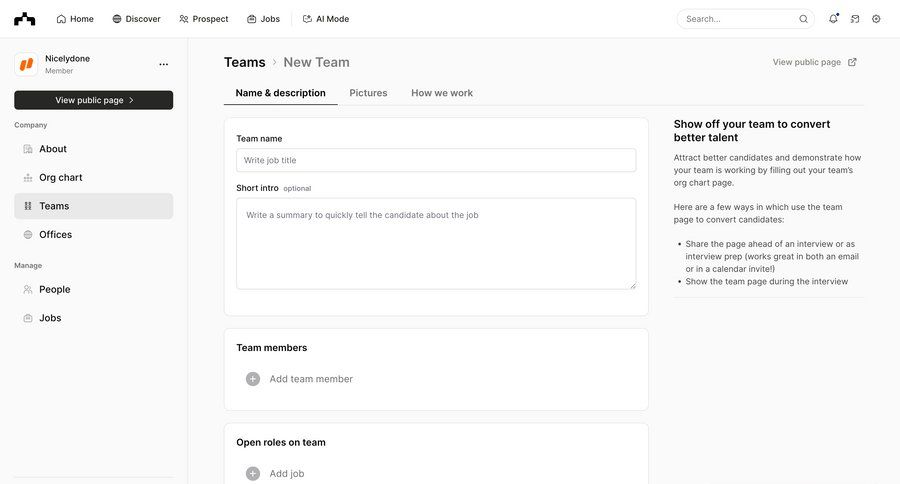
Task: Switch to the How we work tab
Action: click(442, 93)
